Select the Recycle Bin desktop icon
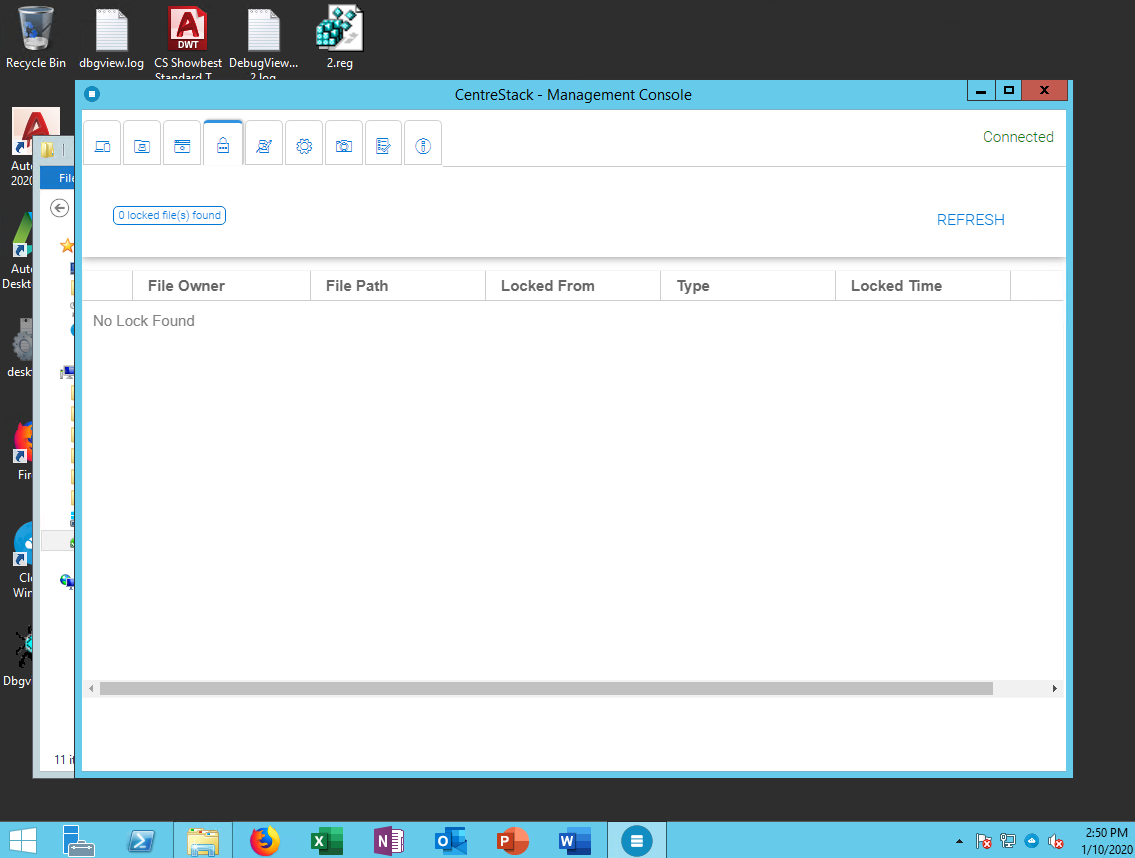1135x858 pixels. pos(35,38)
